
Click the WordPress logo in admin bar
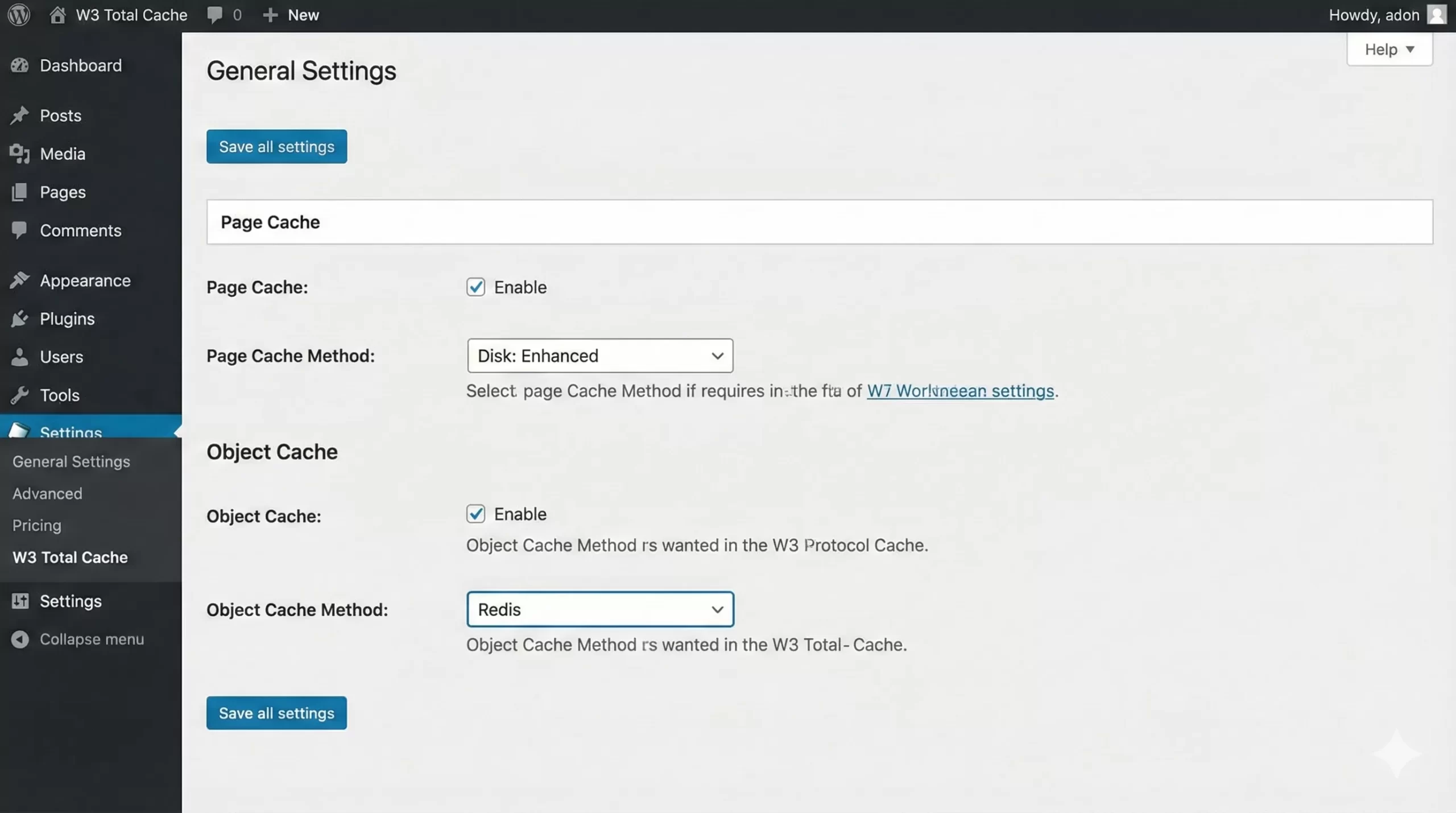(x=18, y=14)
